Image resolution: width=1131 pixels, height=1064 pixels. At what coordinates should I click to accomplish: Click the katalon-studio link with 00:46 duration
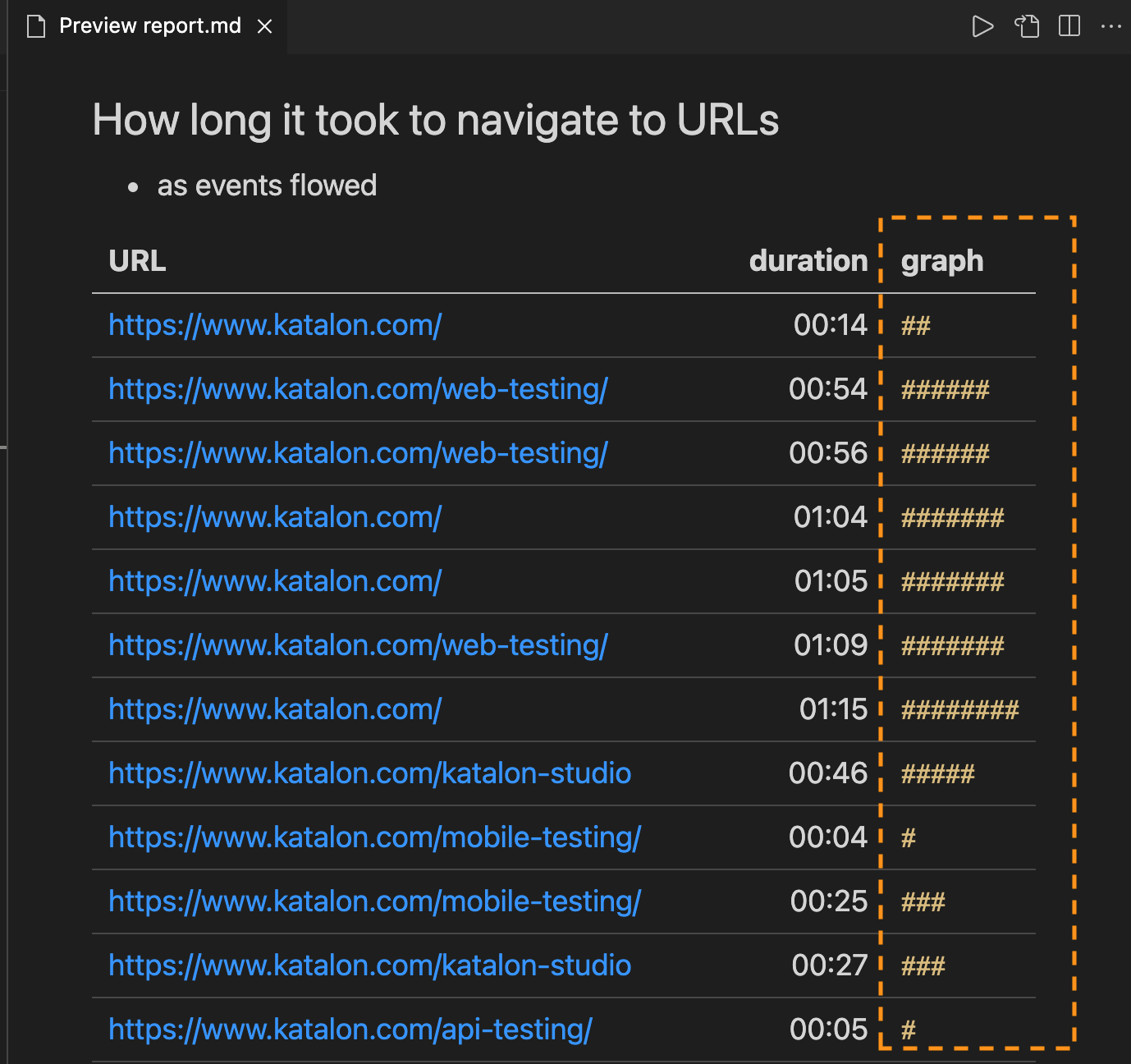[x=369, y=773]
